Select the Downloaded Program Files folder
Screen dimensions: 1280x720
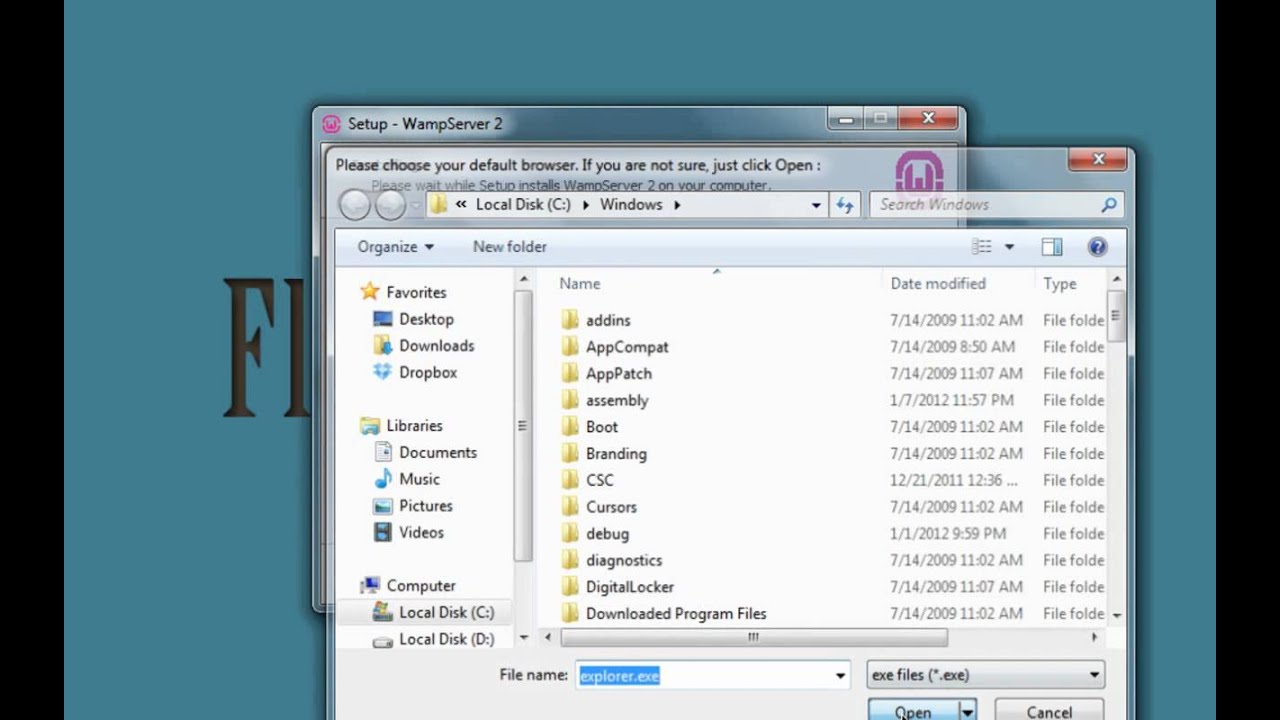[x=675, y=613]
